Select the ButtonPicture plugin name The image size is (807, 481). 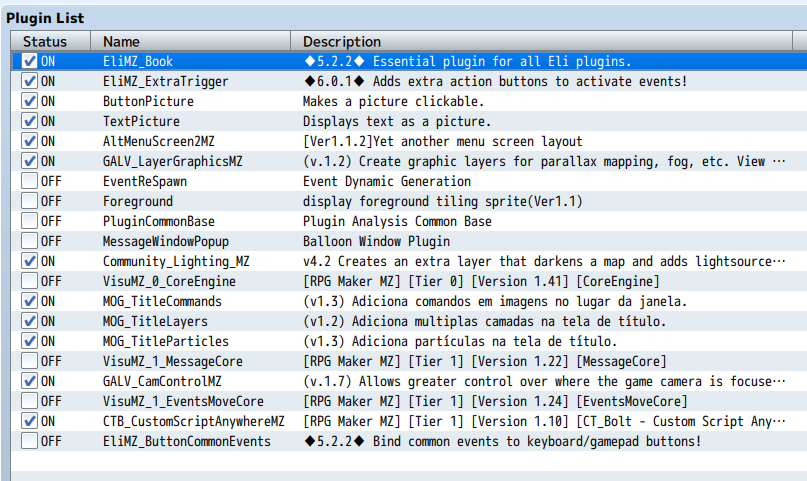point(148,102)
